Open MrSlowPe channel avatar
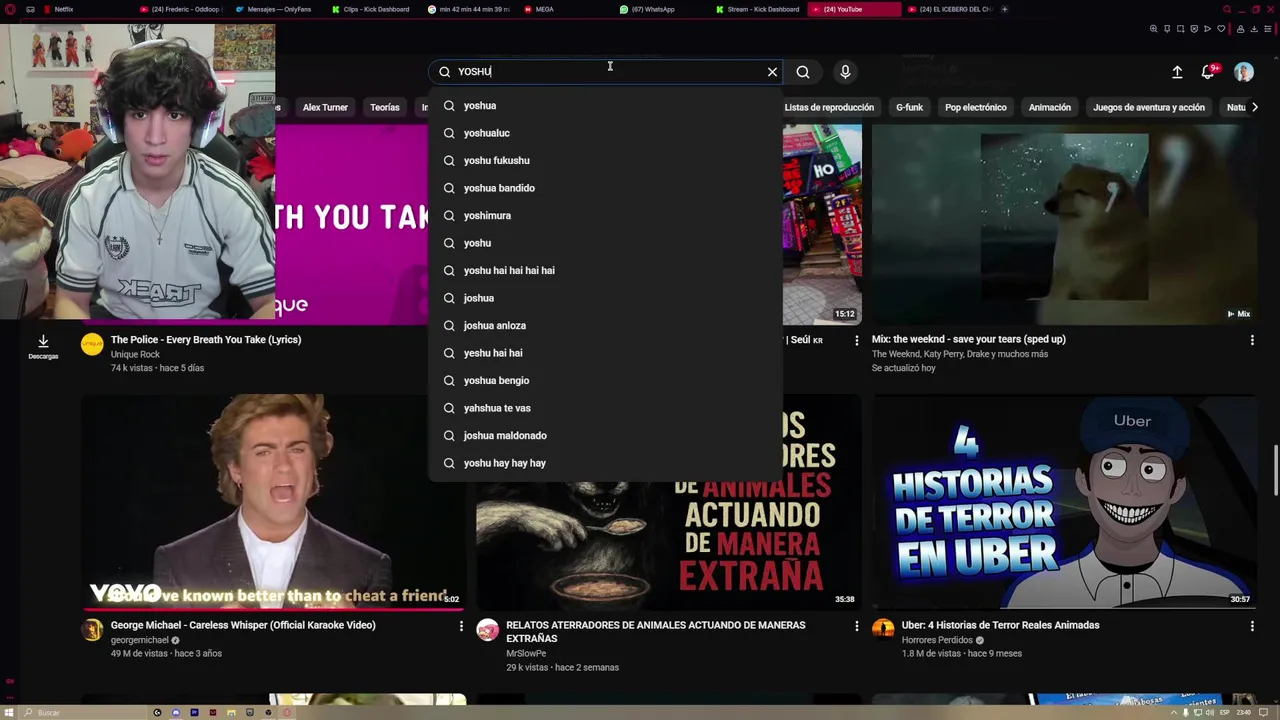This screenshot has width=1280, height=720. click(487, 630)
